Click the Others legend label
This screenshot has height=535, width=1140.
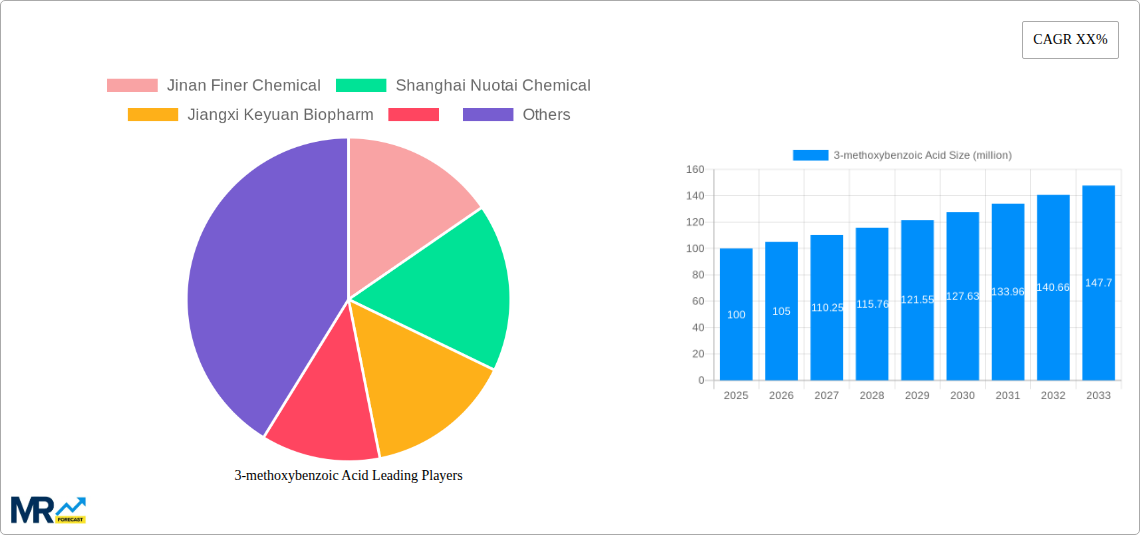pyautogui.click(x=547, y=115)
